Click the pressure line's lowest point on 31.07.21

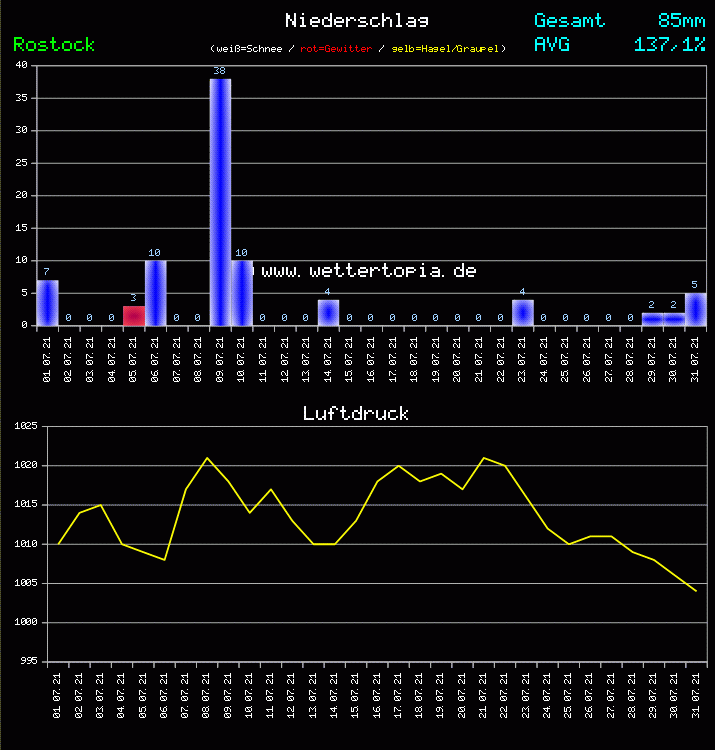pos(695,591)
